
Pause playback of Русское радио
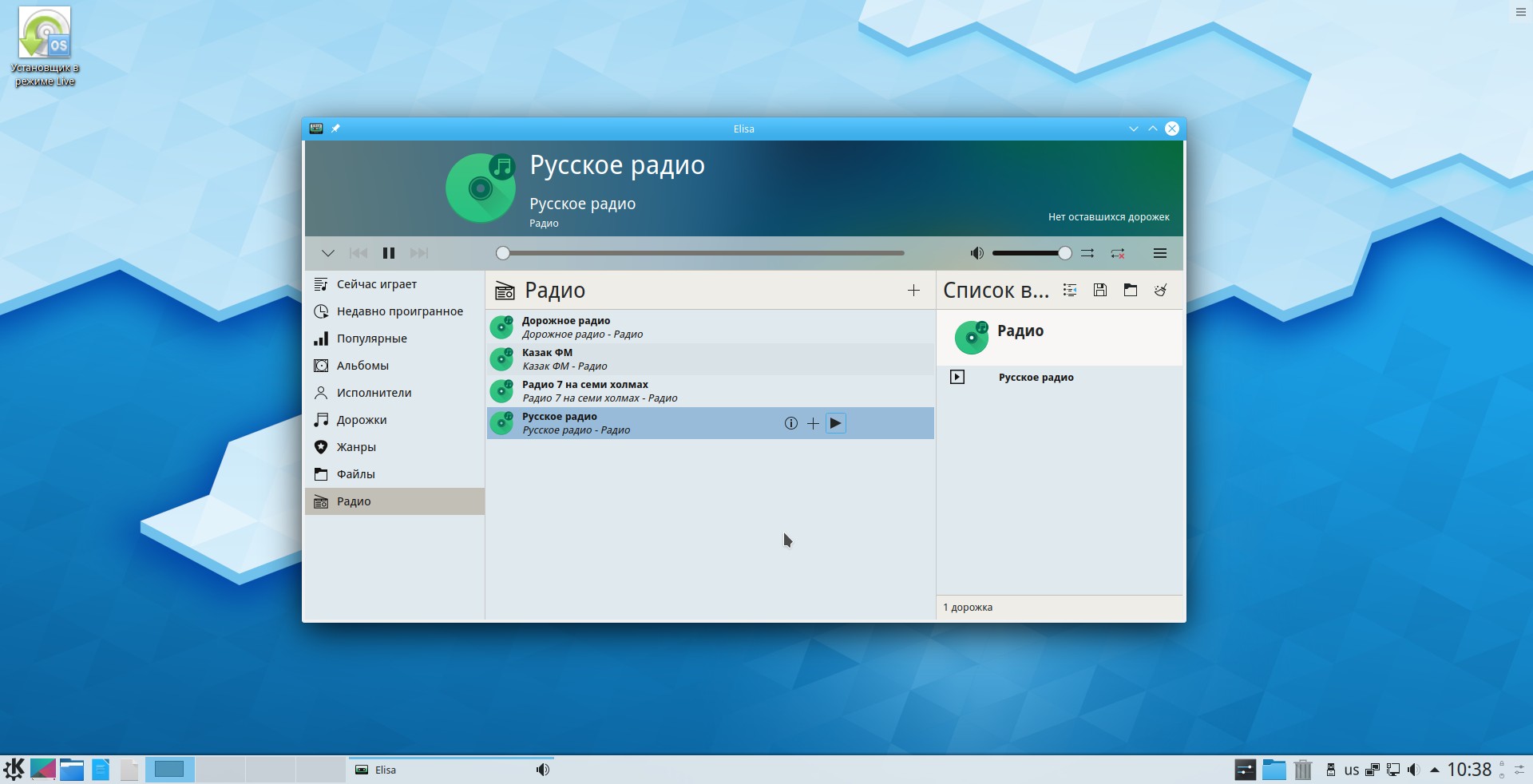coord(389,253)
